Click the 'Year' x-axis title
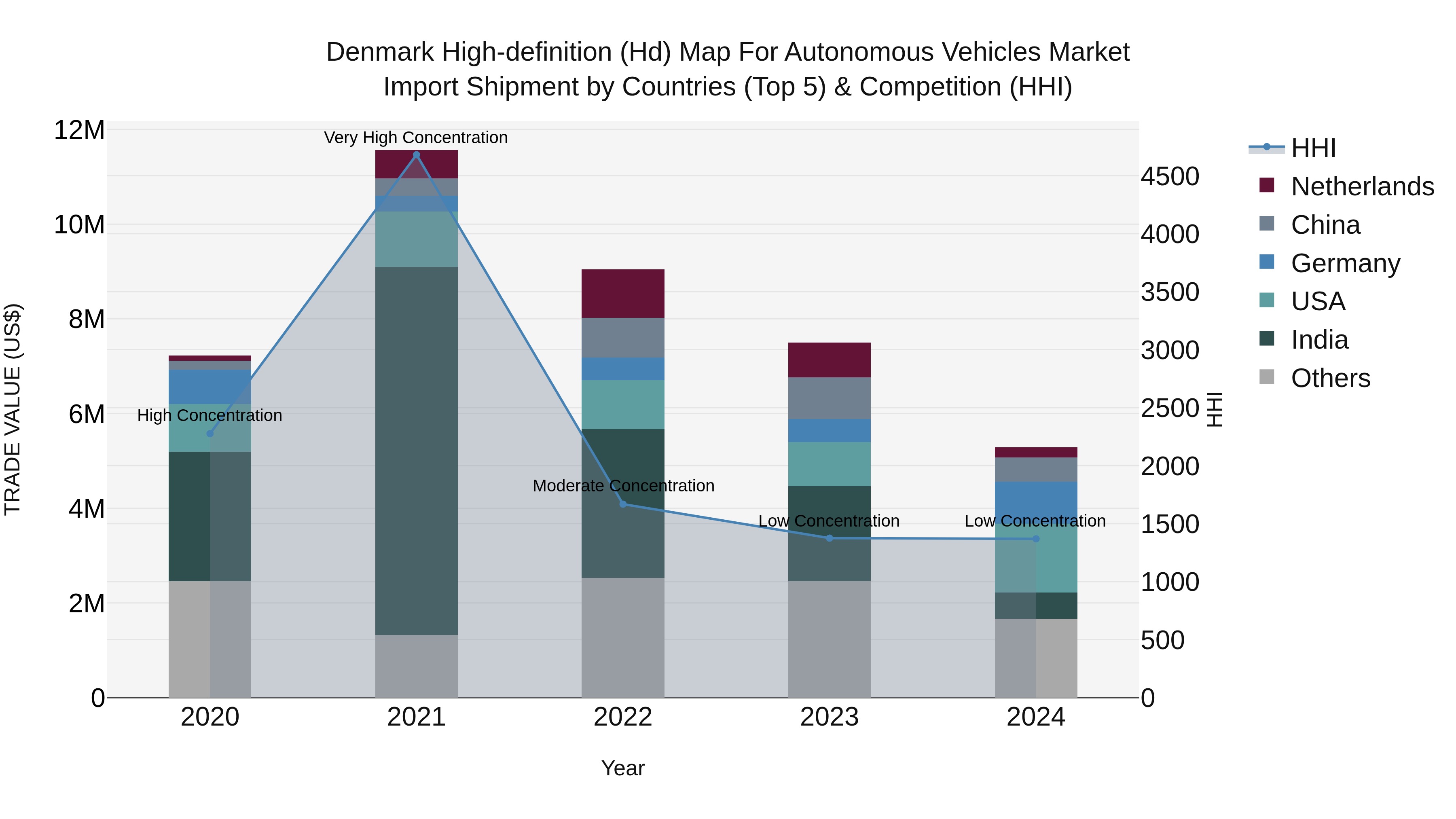Screen dimensions: 1456x819 [x=623, y=769]
